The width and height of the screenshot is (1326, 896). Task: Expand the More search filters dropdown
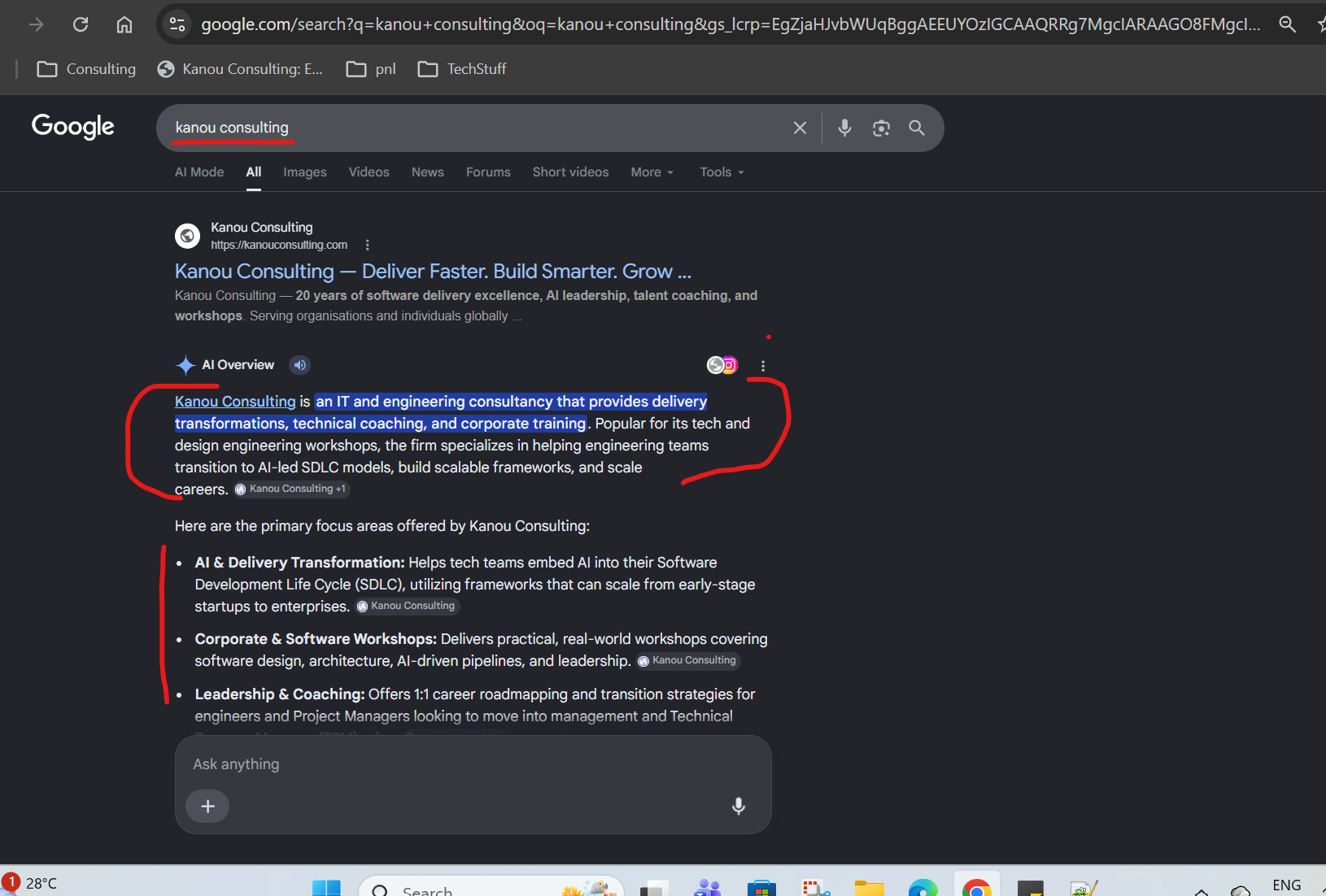click(652, 172)
